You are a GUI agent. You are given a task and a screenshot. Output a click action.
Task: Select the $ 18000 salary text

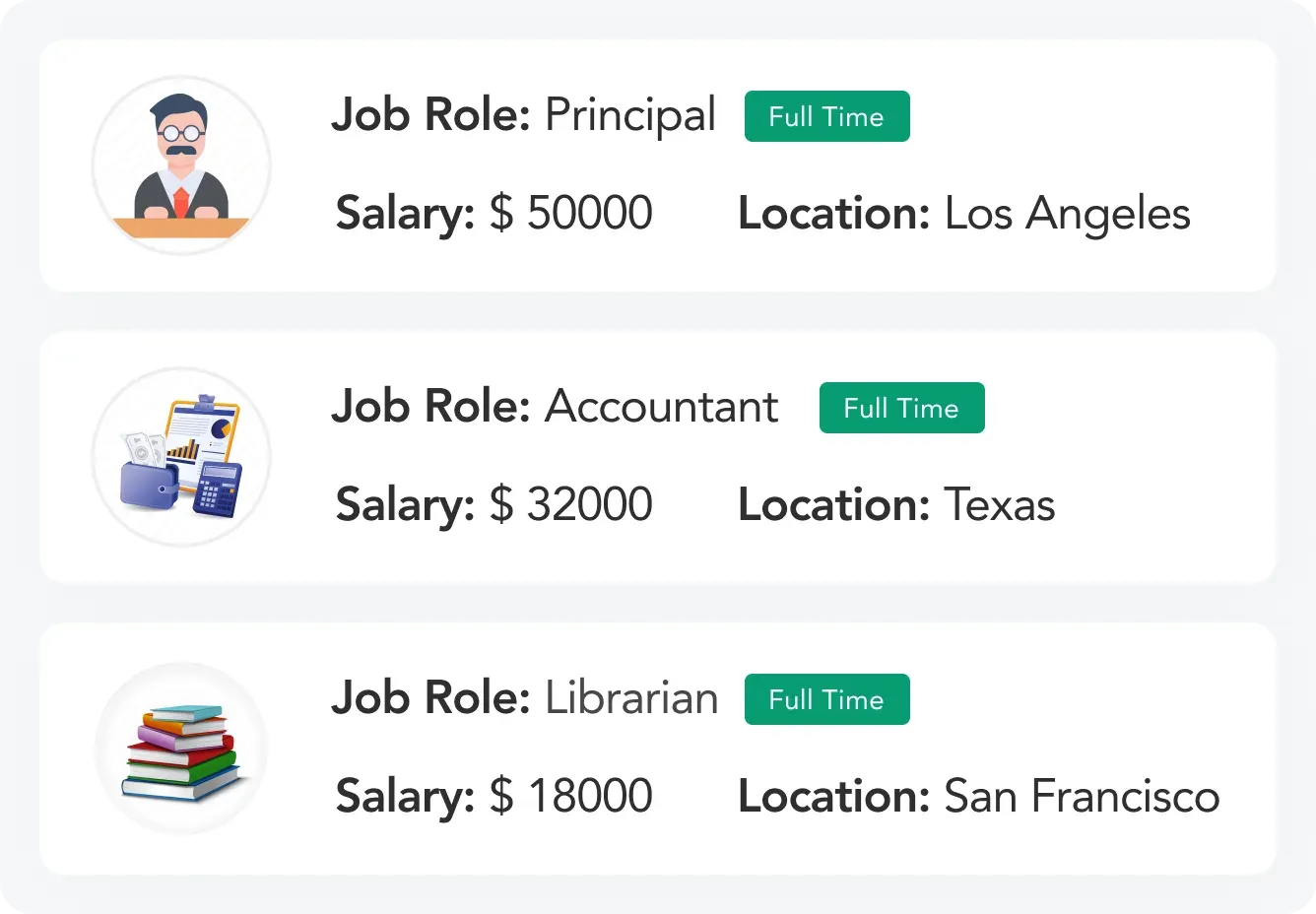(570, 796)
